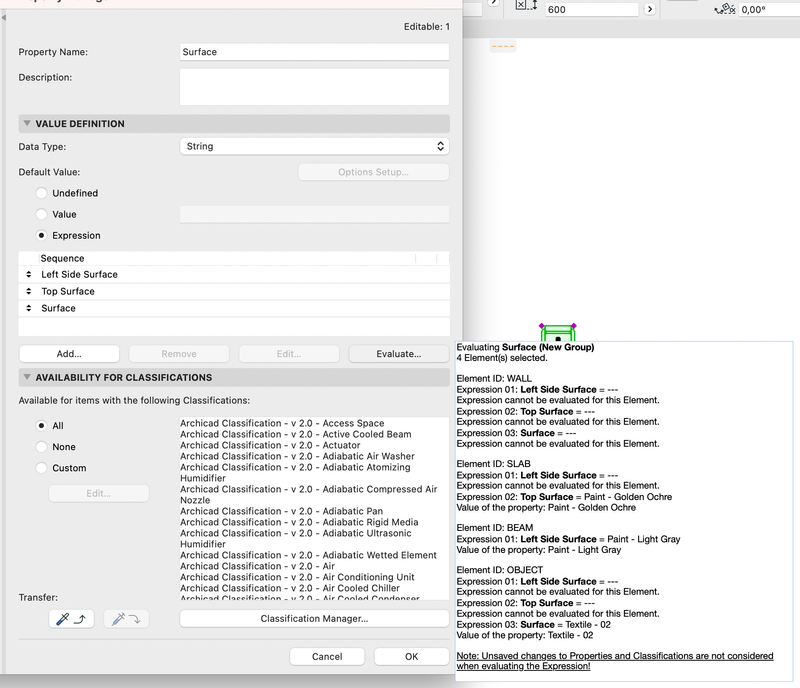
Task: Click the Editable: 1 label
Action: (x=427, y=27)
